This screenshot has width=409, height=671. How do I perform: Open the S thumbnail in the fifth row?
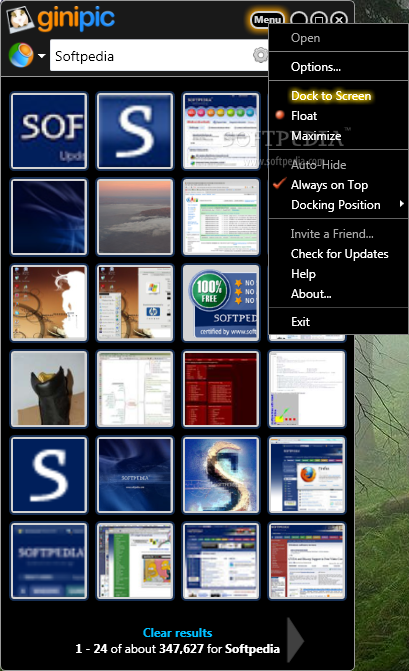click(49, 475)
